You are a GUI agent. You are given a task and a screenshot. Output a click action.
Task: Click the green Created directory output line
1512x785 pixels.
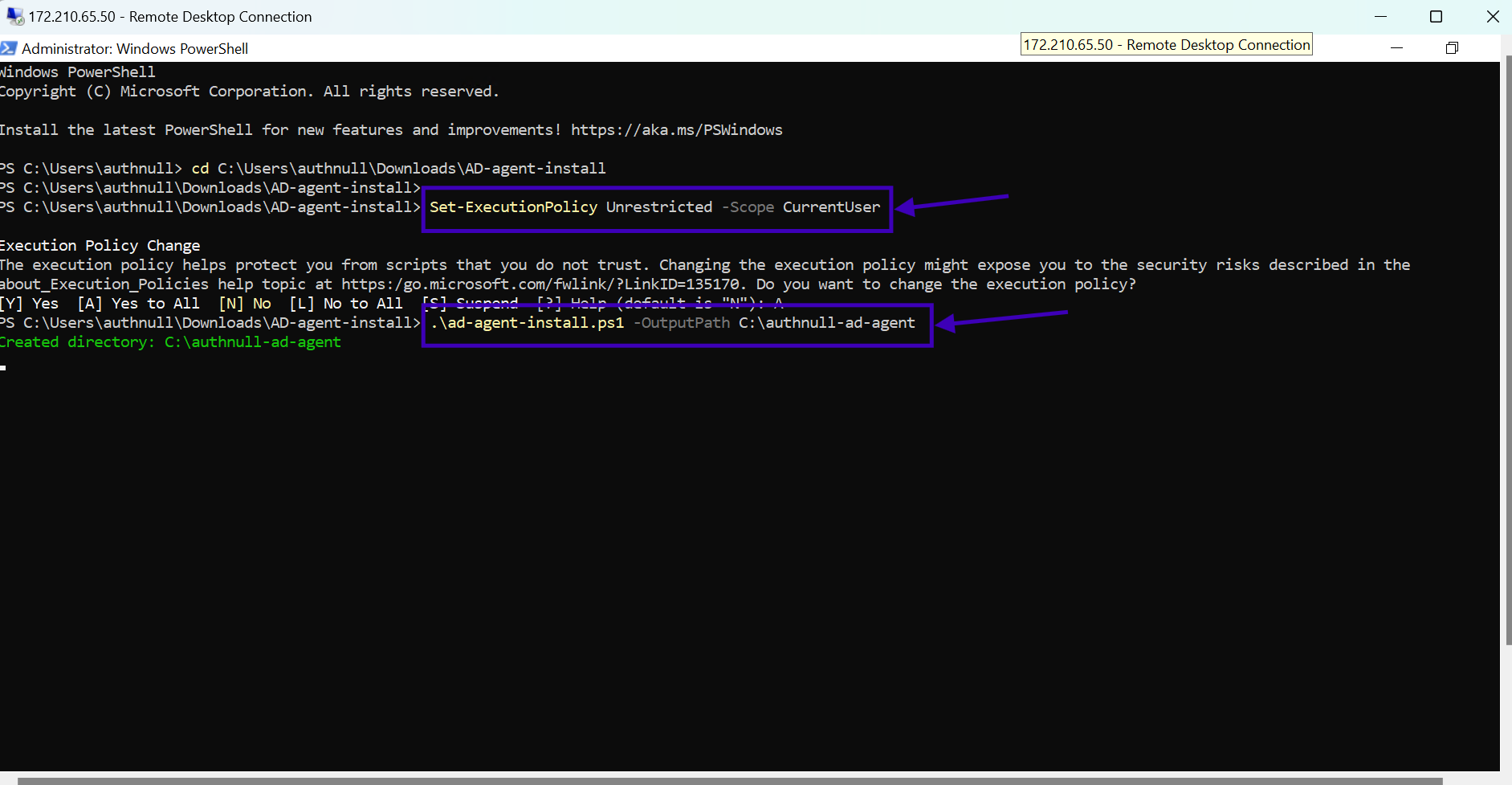(x=170, y=341)
